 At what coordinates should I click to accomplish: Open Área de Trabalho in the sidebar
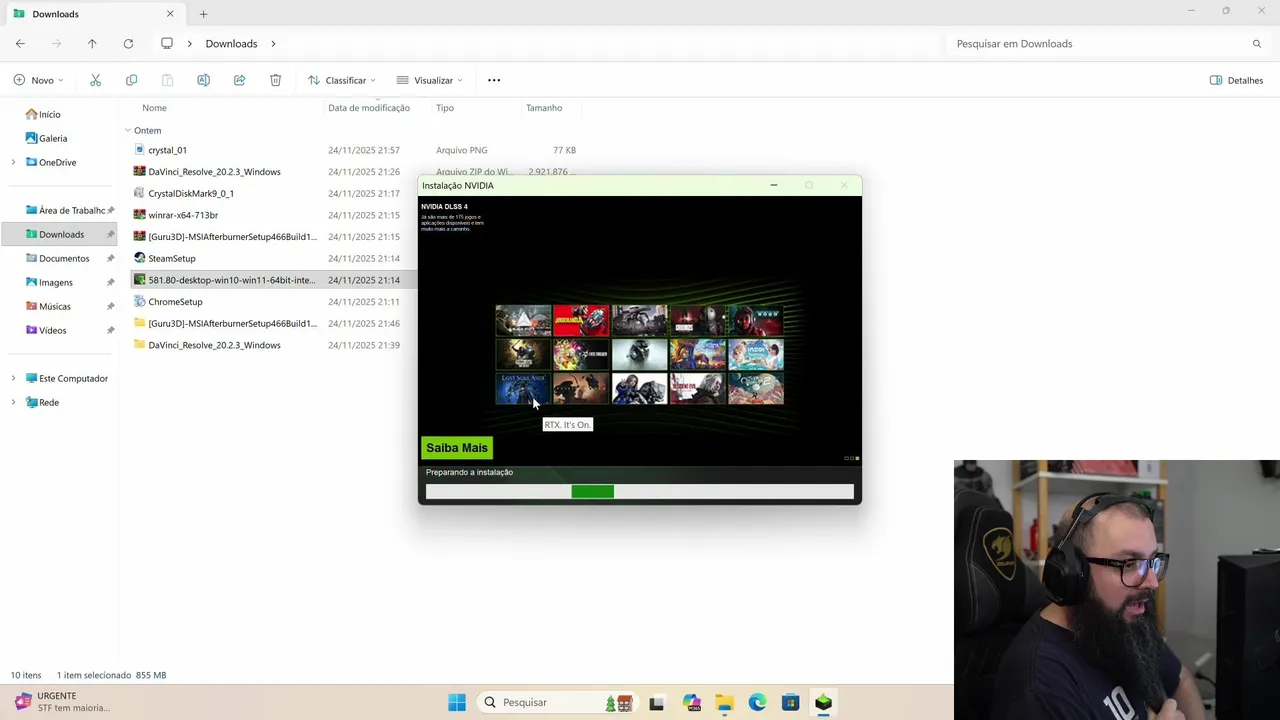65,210
